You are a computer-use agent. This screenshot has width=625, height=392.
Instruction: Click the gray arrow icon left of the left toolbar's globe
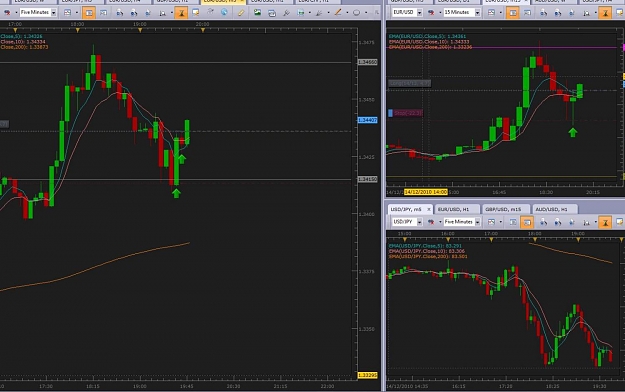tap(210, 12)
